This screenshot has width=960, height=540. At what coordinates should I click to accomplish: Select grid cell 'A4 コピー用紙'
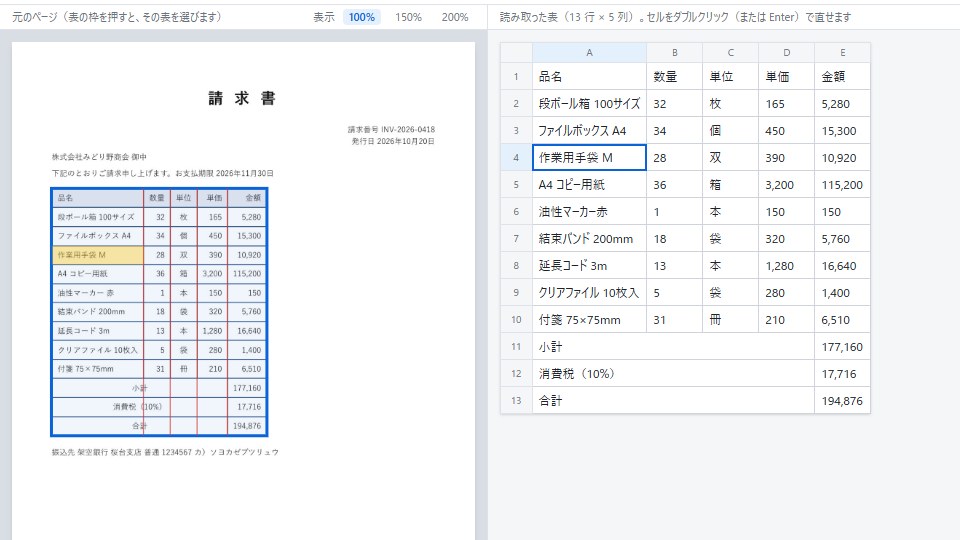pos(589,184)
